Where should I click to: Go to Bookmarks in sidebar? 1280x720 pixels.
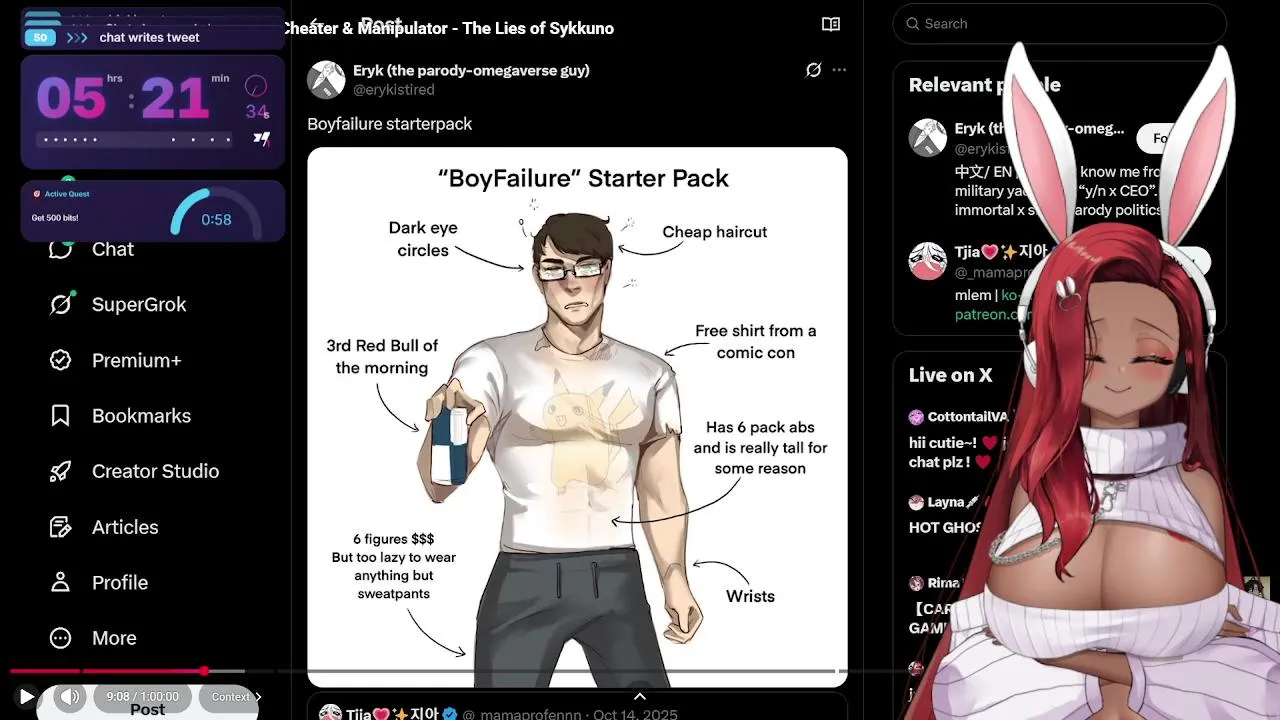[x=120, y=416]
